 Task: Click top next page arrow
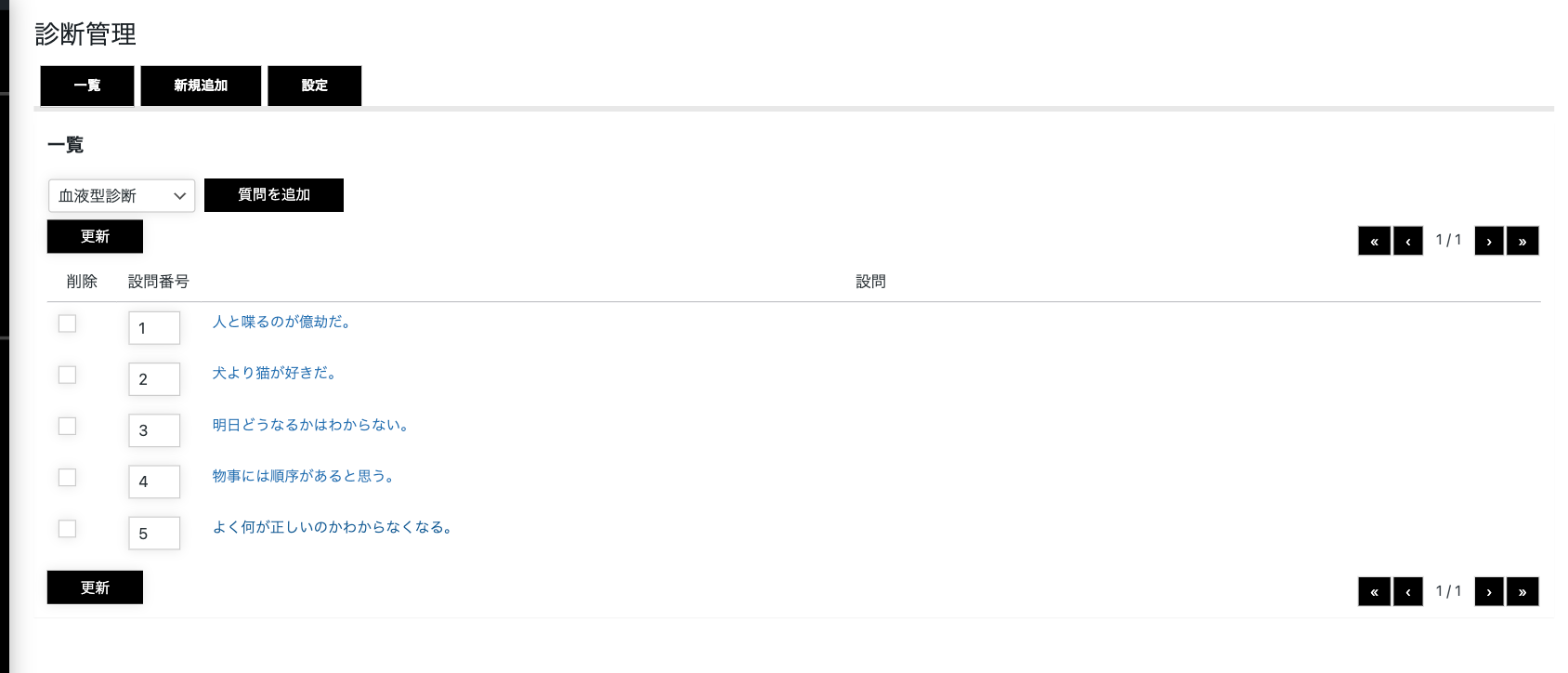[x=1489, y=241]
